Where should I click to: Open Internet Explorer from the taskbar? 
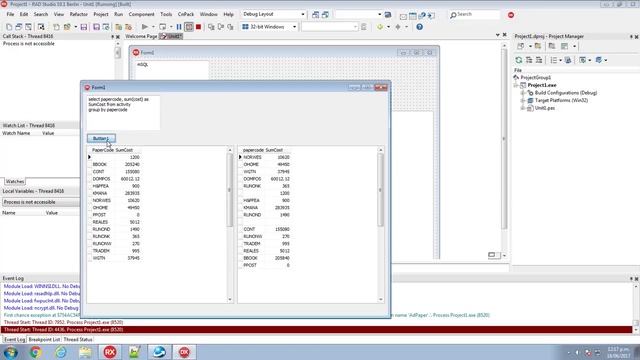[60, 352]
